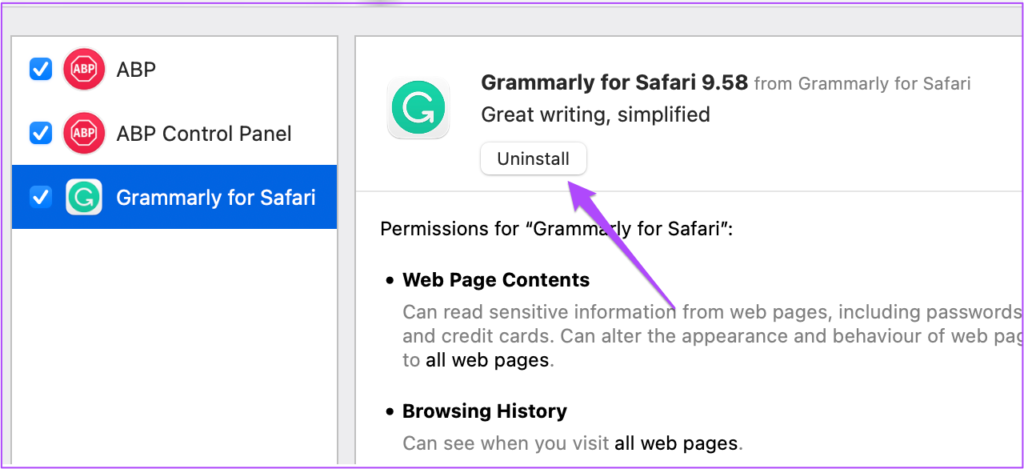Screen dimensions: 1024x469
Task: Disable the ABP Control Panel checkbox
Action: [41, 133]
